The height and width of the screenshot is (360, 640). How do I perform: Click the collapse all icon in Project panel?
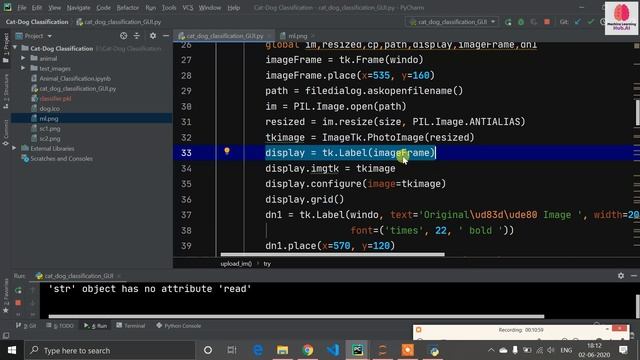[x=136, y=36]
